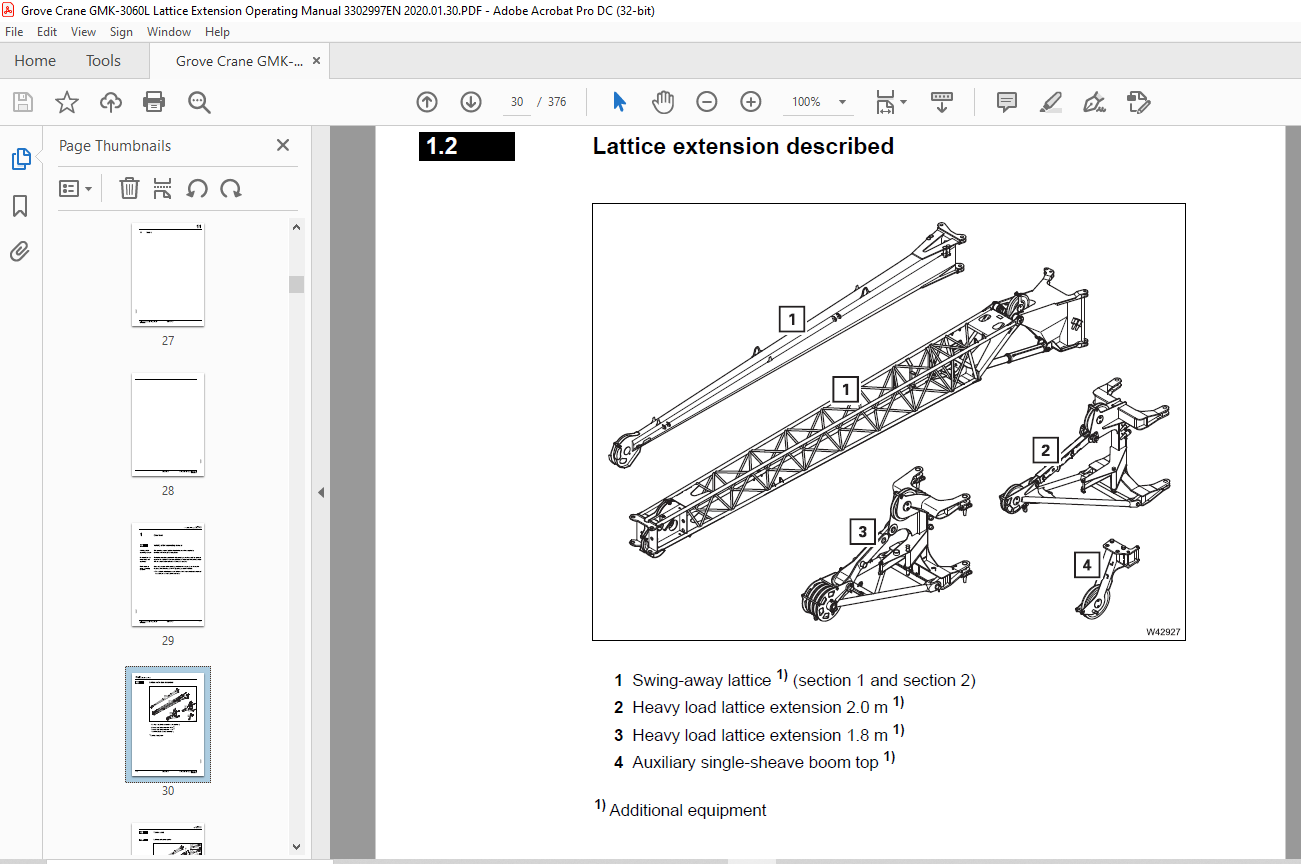Open fit page options tool
Viewport: 1301px width, 864px height.
tap(885, 102)
